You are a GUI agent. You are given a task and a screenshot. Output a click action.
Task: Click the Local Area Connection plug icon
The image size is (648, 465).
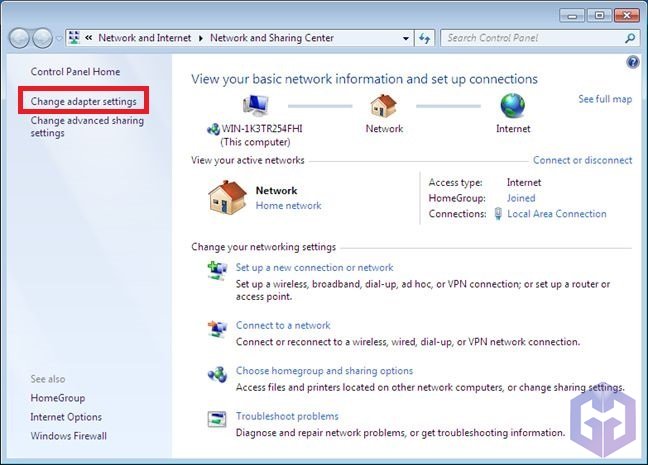498,214
